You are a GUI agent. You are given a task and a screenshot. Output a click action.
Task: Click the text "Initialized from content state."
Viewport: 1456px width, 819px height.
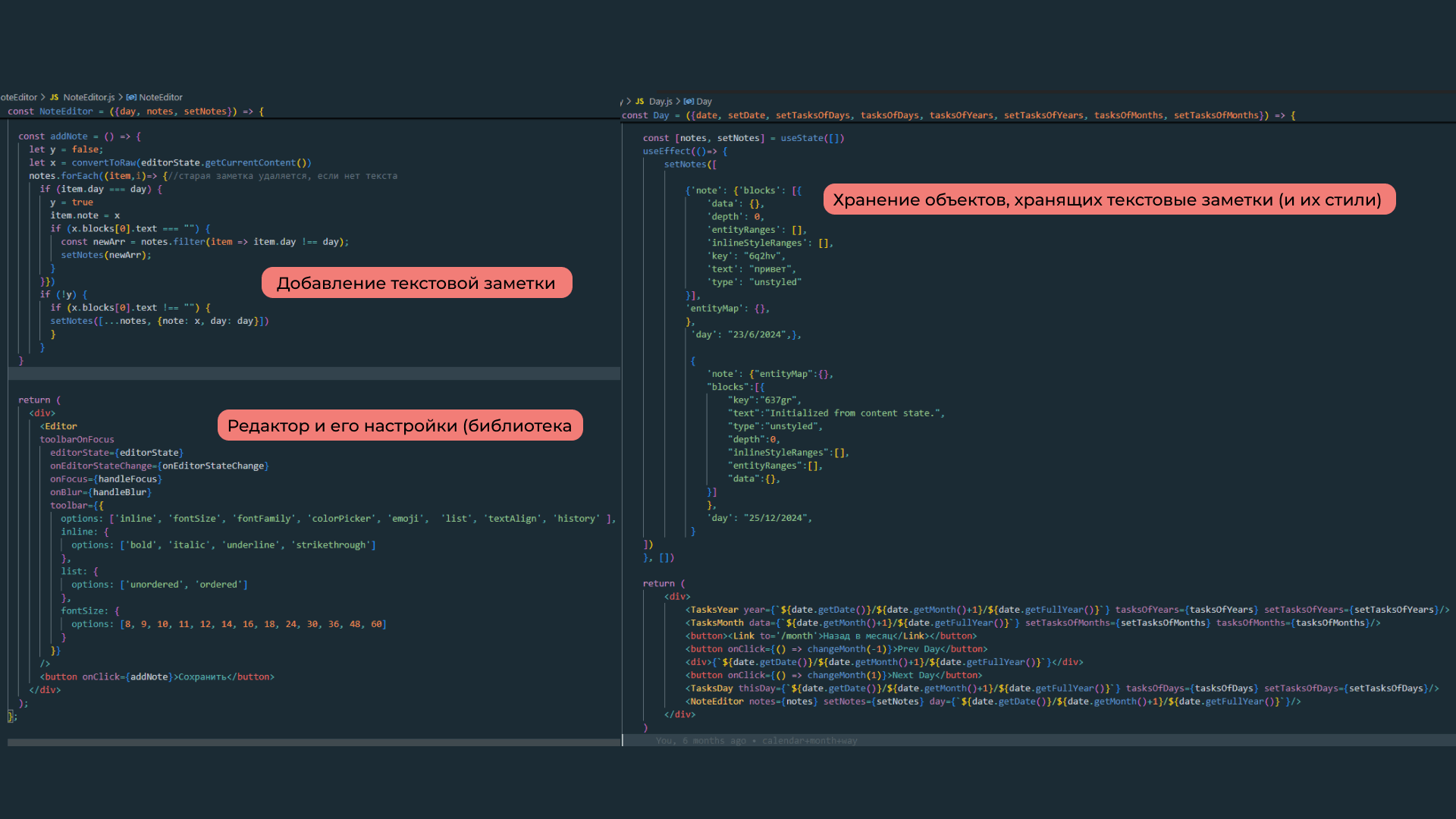coord(852,413)
